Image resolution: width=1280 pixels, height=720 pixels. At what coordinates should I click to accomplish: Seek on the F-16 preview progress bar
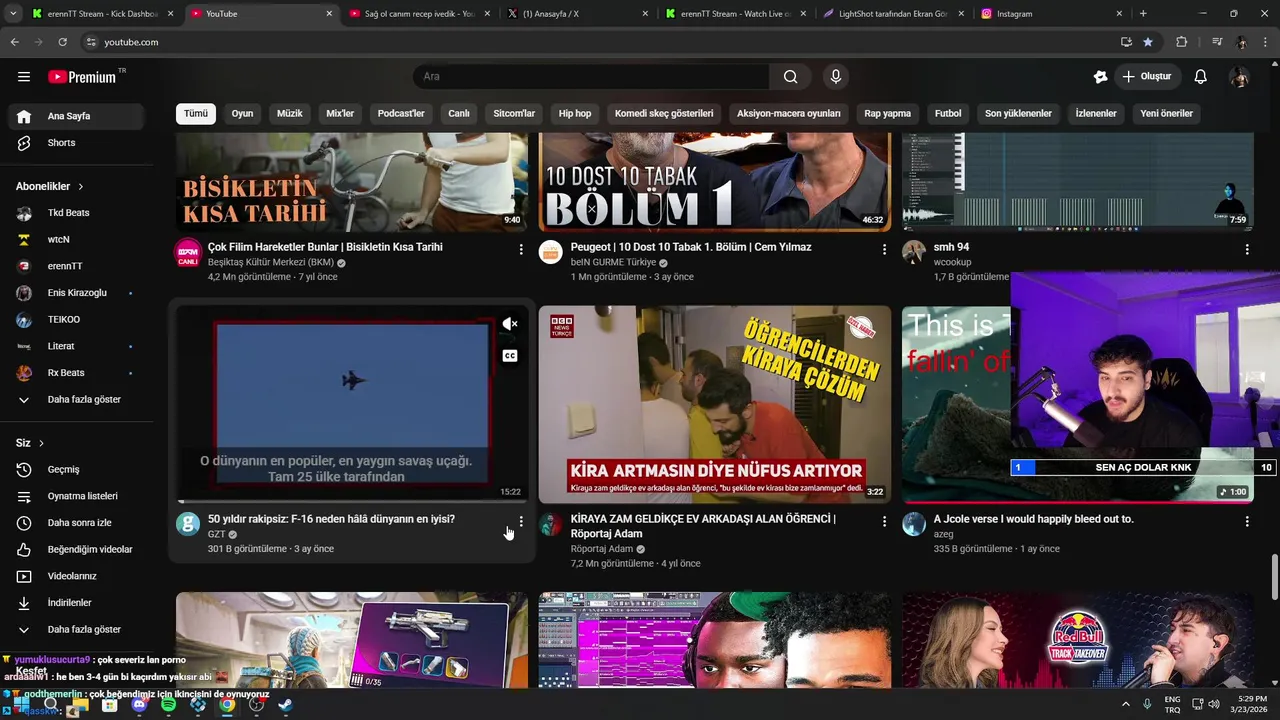[352, 501]
